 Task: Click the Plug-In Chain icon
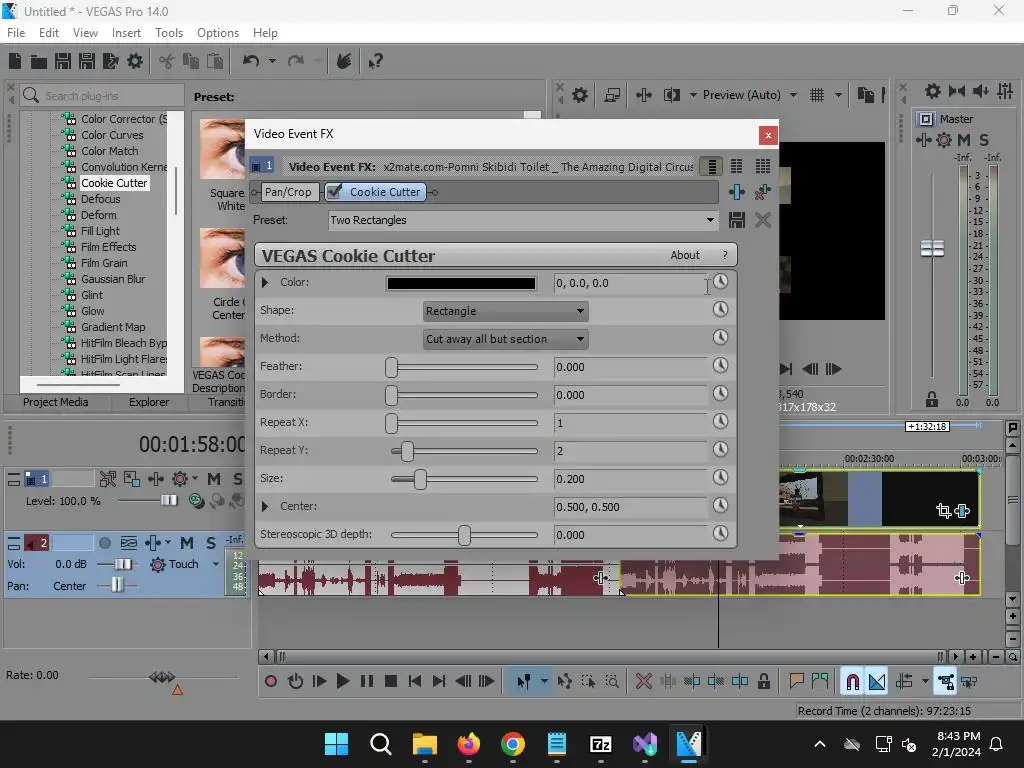(737, 192)
